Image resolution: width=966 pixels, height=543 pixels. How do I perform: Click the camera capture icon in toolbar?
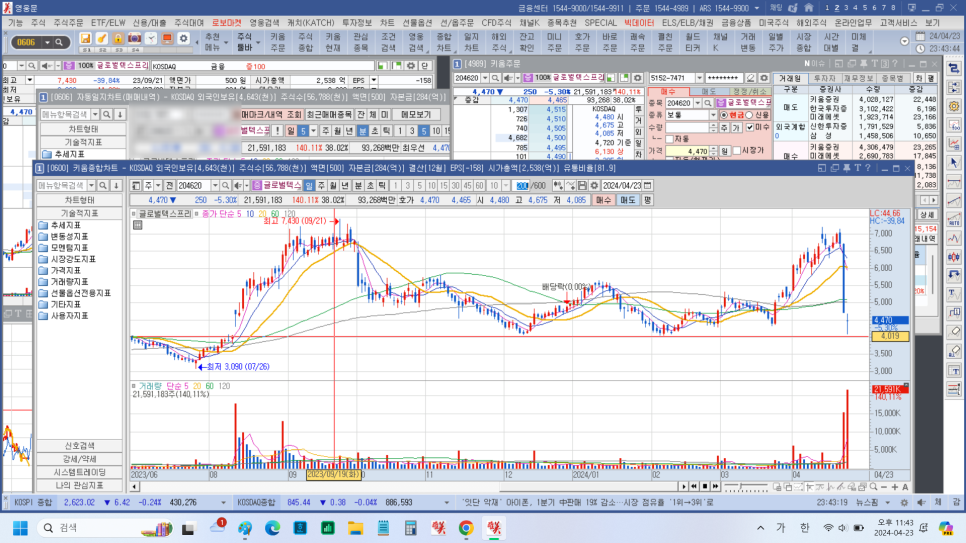pyautogui.click(x=134, y=39)
